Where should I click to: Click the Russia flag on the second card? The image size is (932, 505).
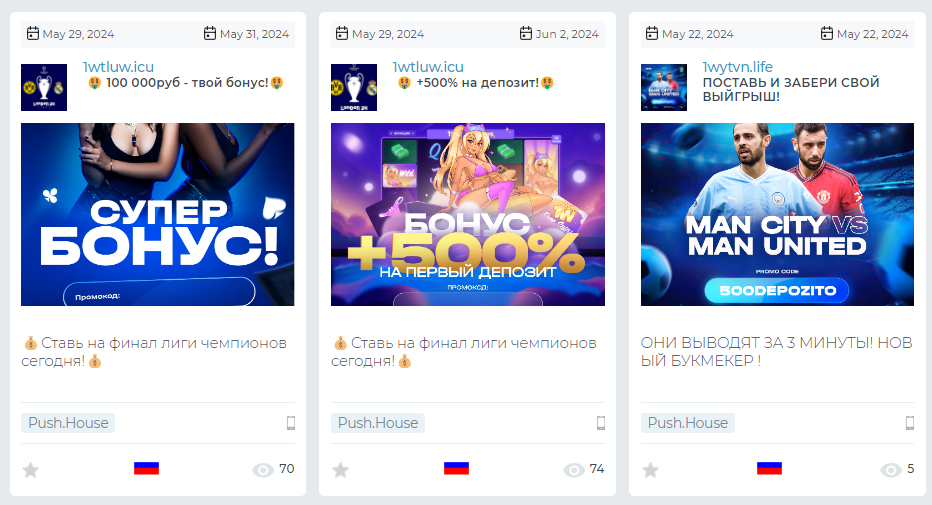click(456, 468)
